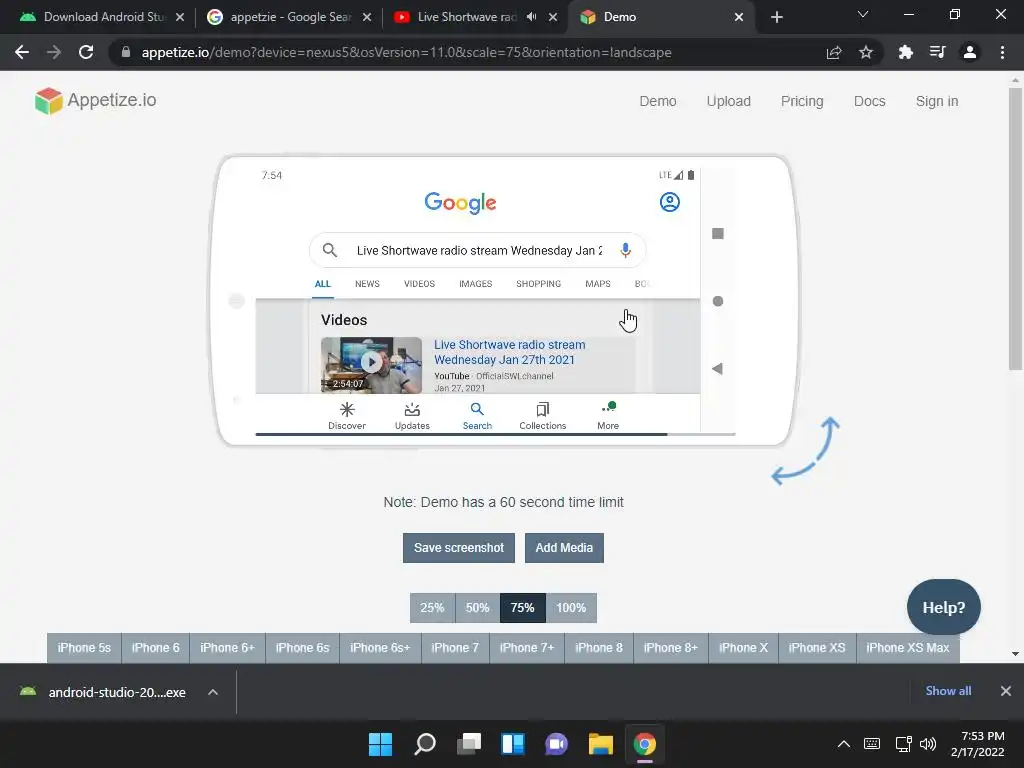Switch to appetzie Google Search tab
Screen dimensions: 1024x768
coord(289,17)
